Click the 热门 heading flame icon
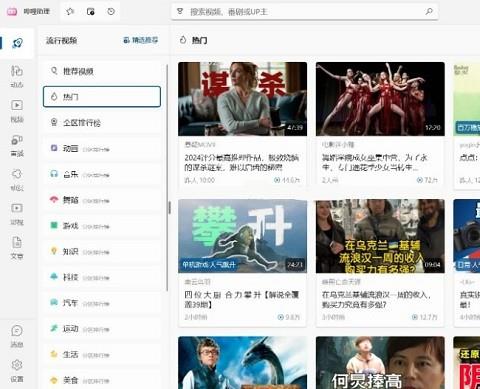The width and height of the screenshot is (480, 389). (x=183, y=40)
